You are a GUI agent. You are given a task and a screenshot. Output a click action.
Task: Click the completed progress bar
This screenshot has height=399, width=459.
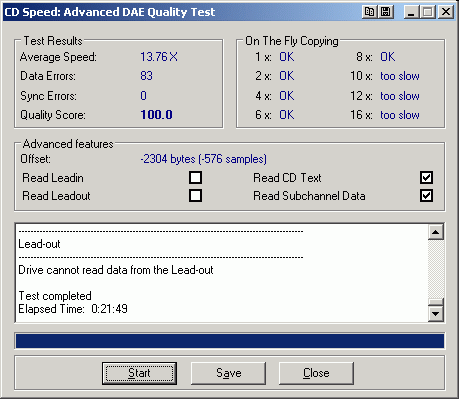pos(230,341)
